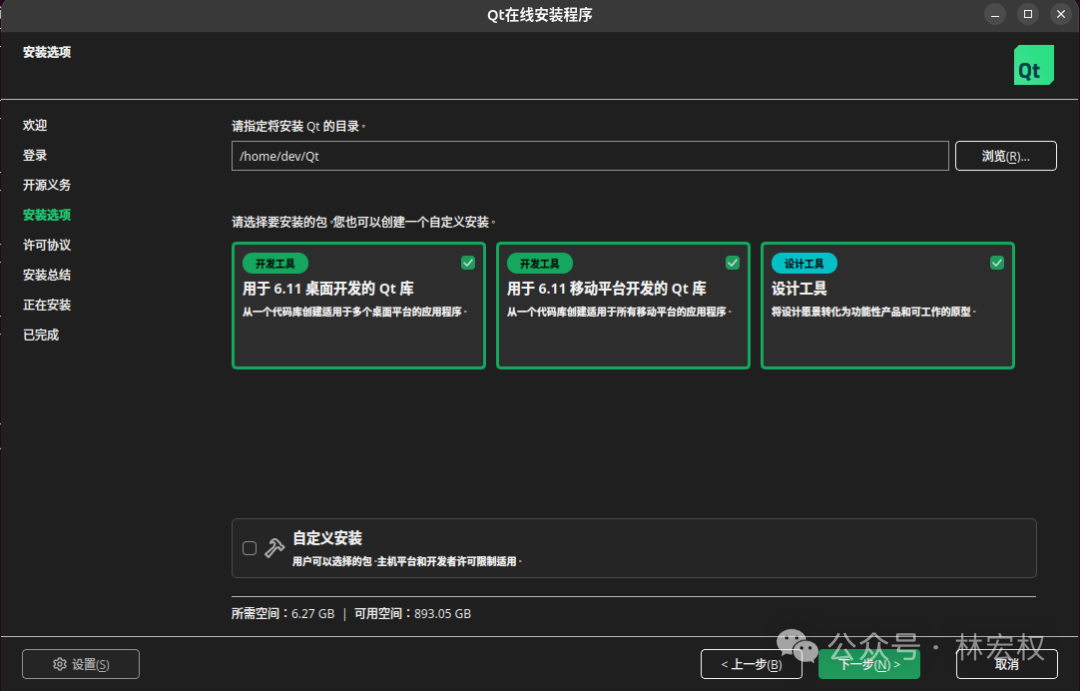Close the installer window

coord(1061,14)
